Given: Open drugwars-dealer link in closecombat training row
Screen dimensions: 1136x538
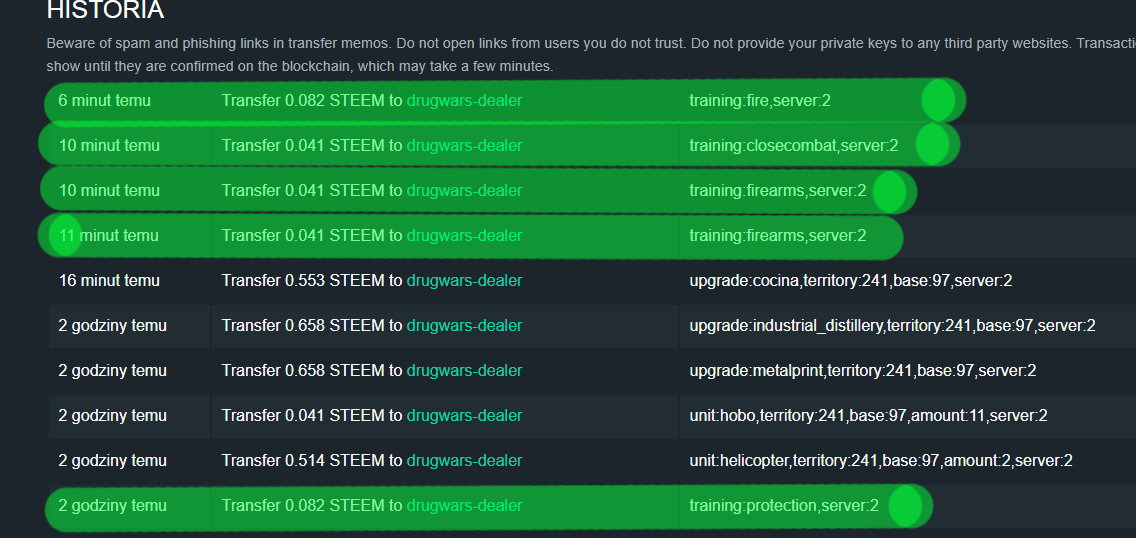Looking at the screenshot, I should (464, 146).
